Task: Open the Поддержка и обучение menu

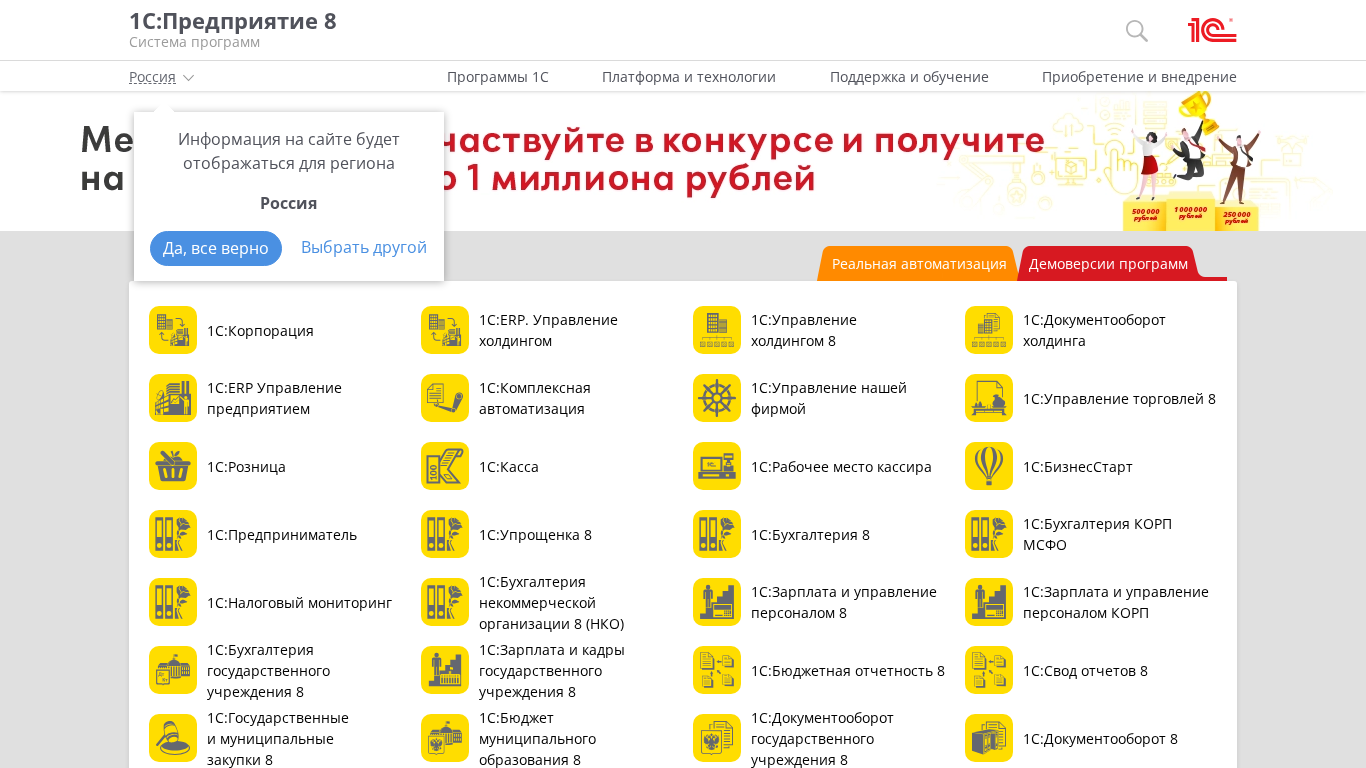Action: pos(909,77)
